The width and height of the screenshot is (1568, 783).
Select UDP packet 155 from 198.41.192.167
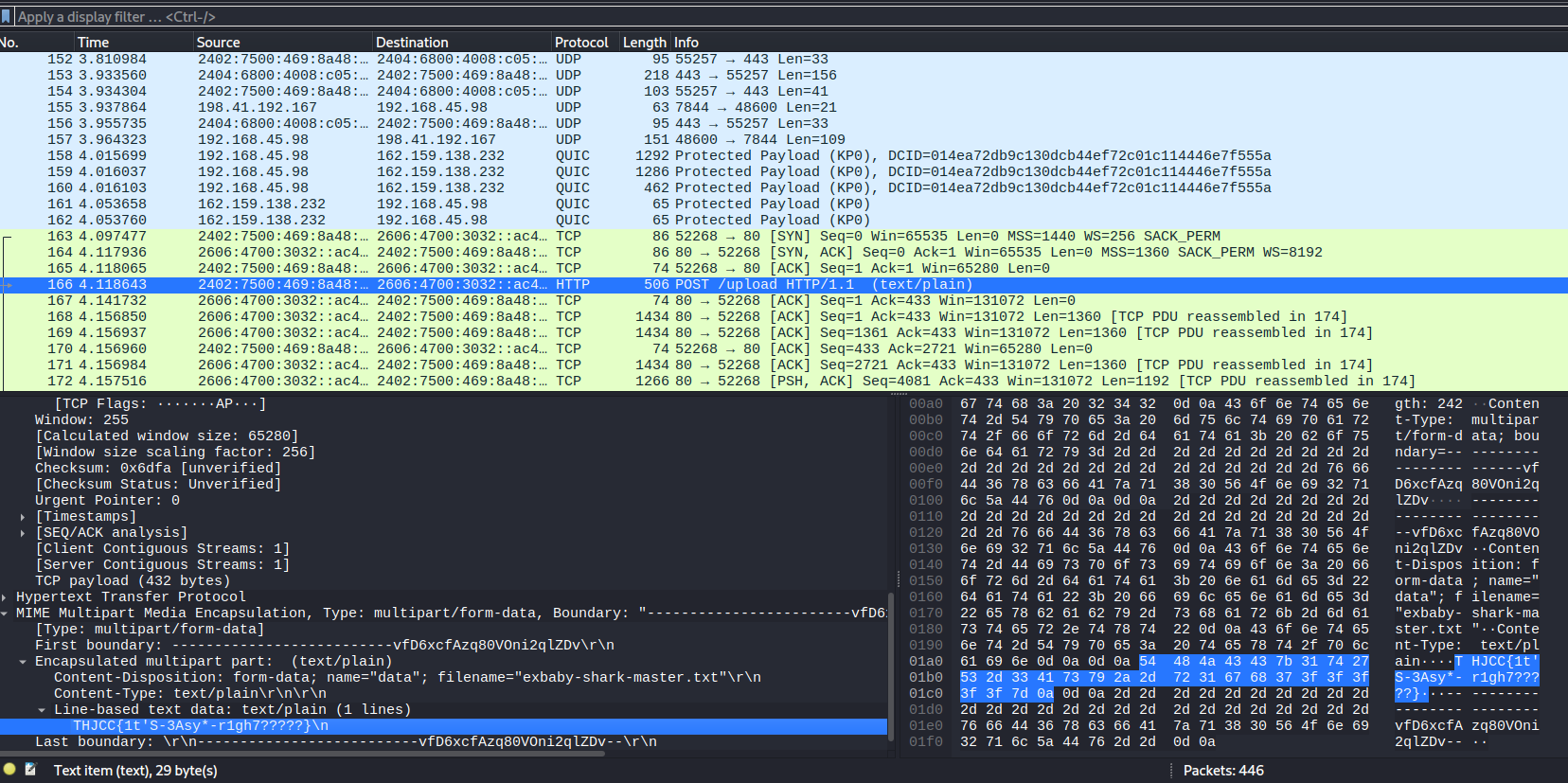point(784,108)
